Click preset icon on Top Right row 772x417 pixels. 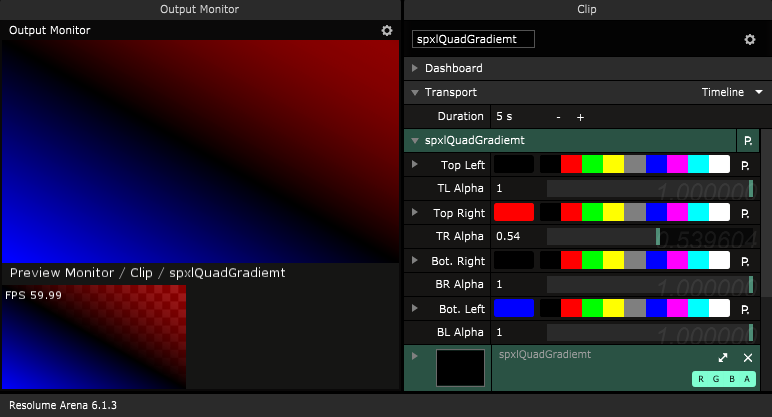[x=746, y=213]
